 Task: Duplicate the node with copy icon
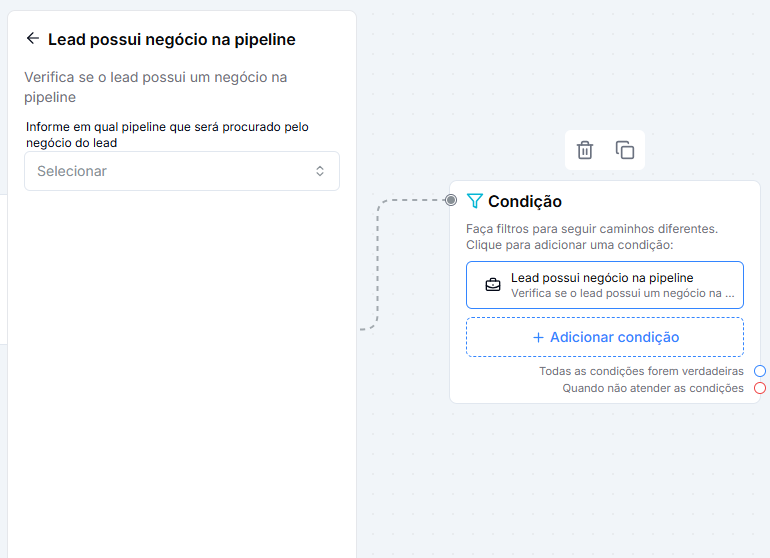pos(625,150)
